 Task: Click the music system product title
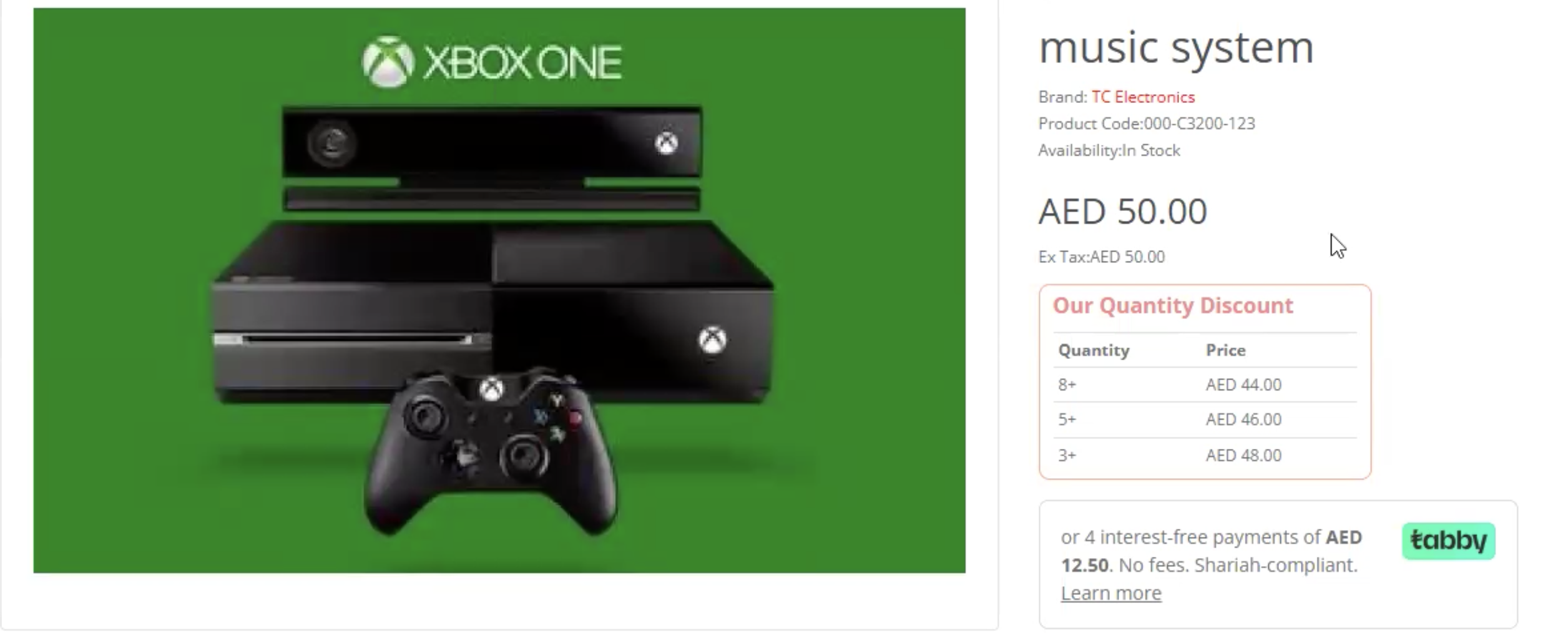(1176, 47)
